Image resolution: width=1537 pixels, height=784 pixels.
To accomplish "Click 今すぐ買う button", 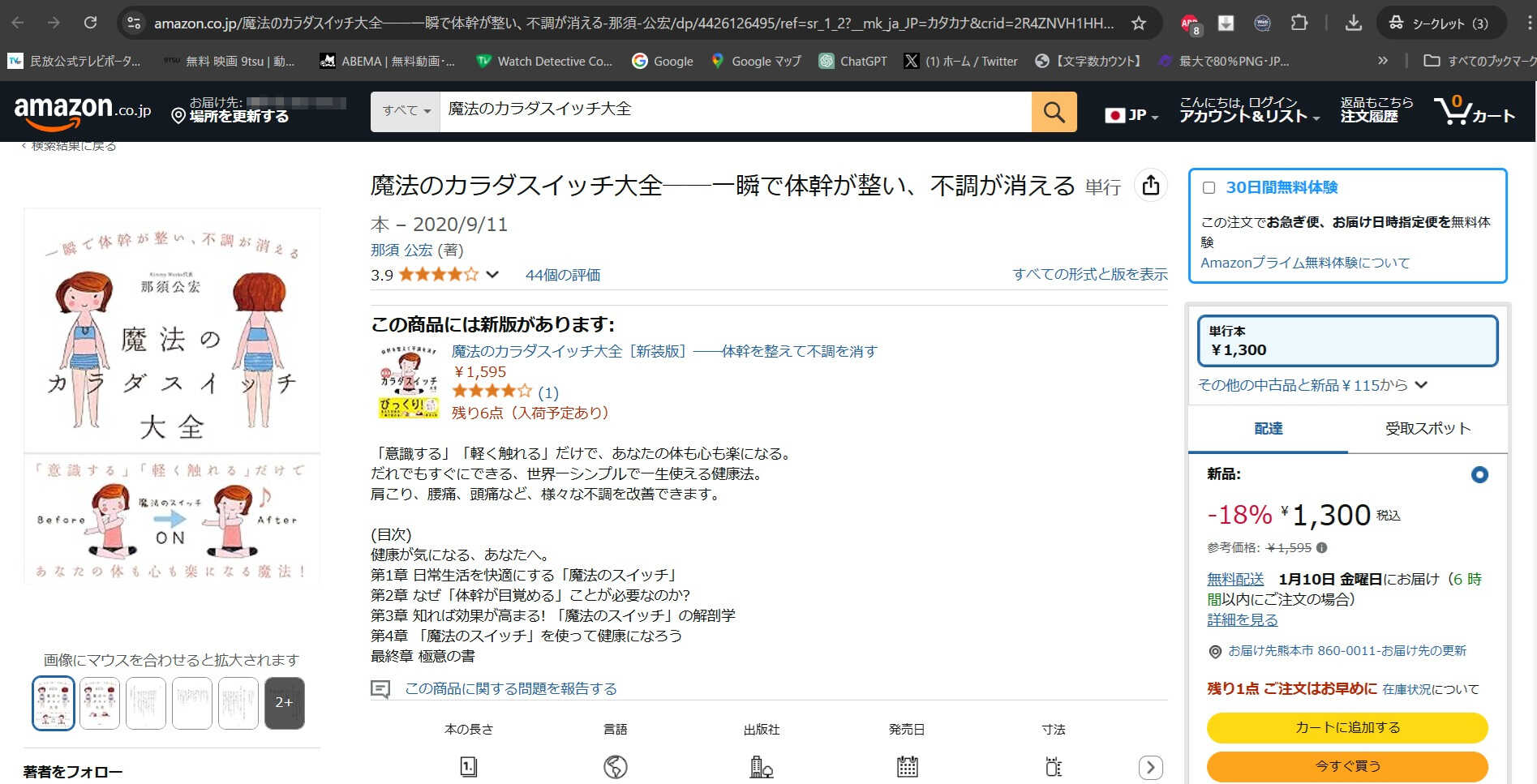I will 1347,766.
